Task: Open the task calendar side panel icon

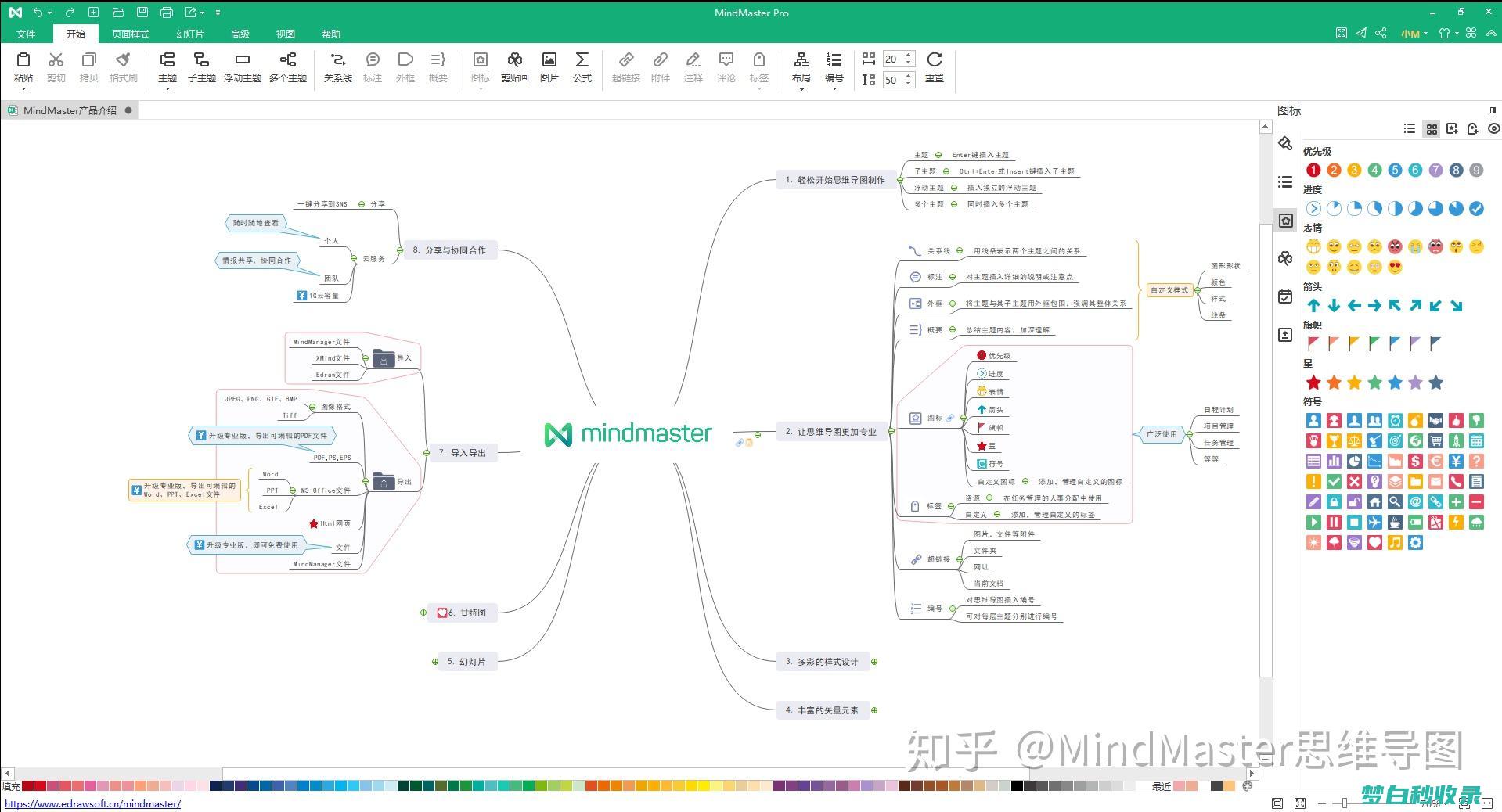Action: point(1285,296)
